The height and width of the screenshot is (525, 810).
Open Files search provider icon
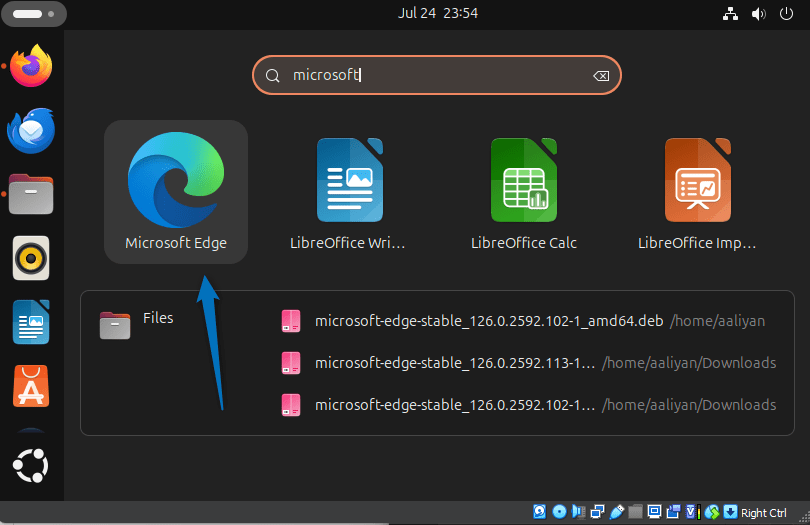coord(115,325)
